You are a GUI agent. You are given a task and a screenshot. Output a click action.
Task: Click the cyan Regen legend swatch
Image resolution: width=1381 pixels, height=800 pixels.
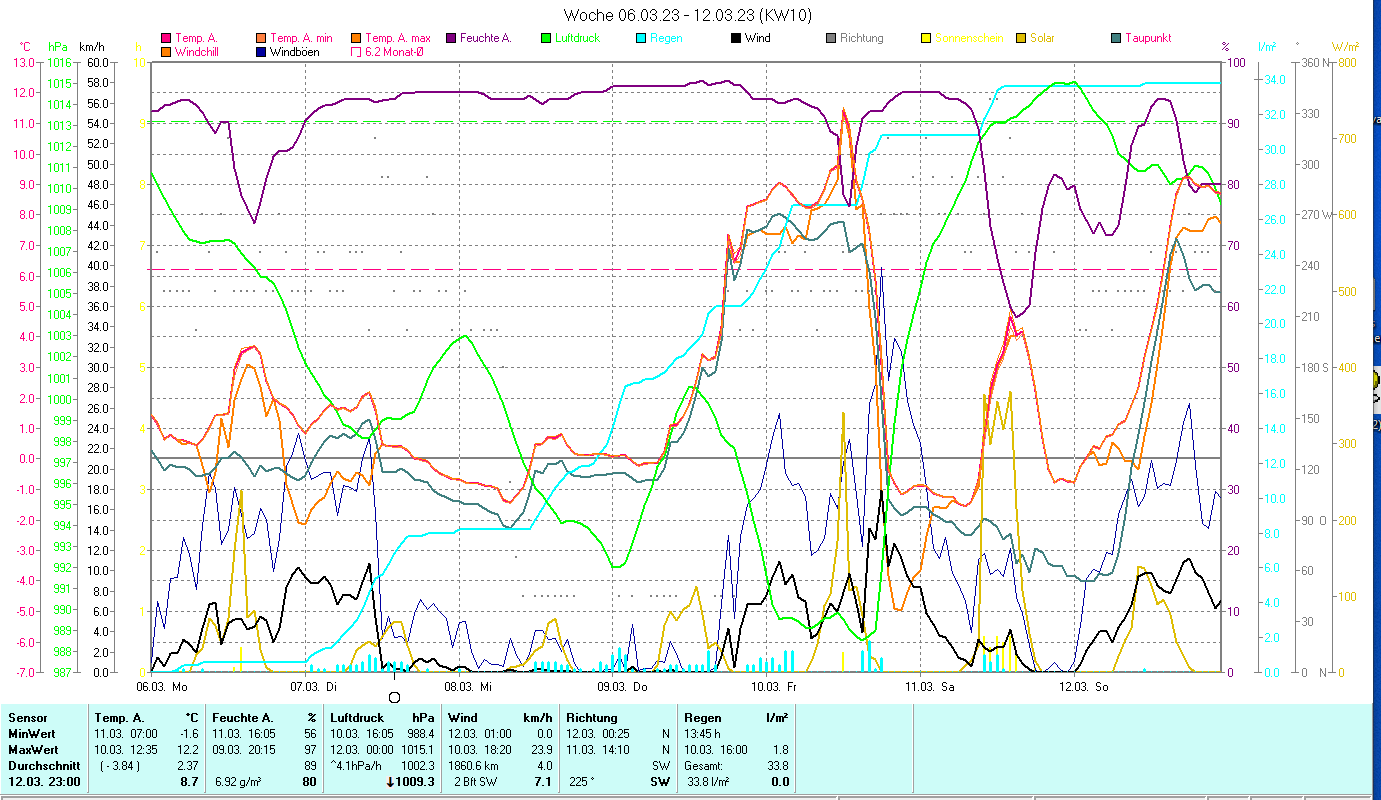[641, 39]
